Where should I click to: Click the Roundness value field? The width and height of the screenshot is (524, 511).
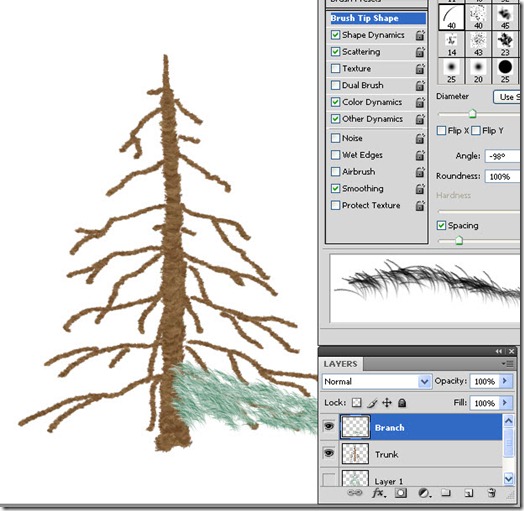[x=503, y=176]
